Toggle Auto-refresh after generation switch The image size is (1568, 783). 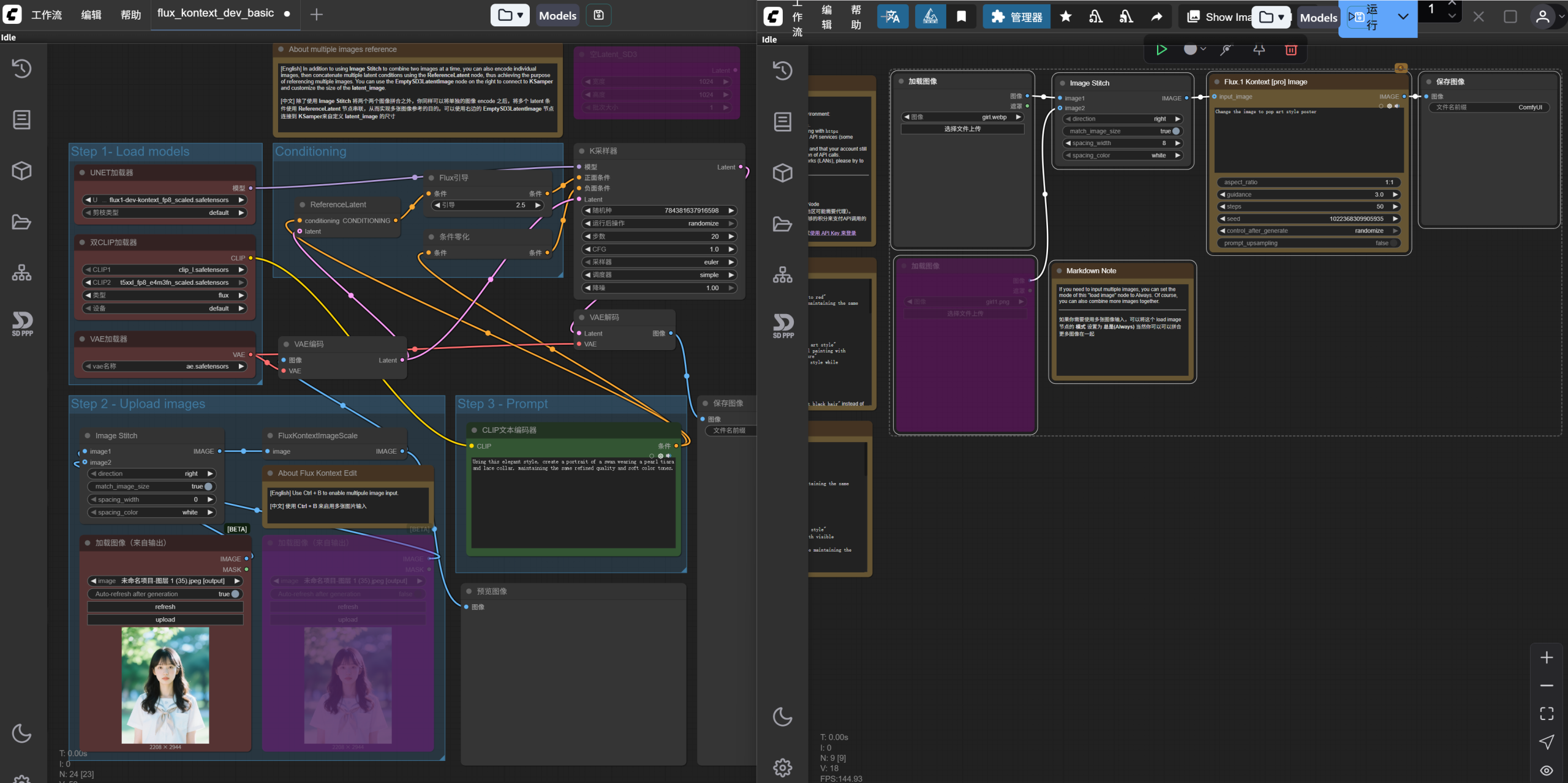point(235,594)
